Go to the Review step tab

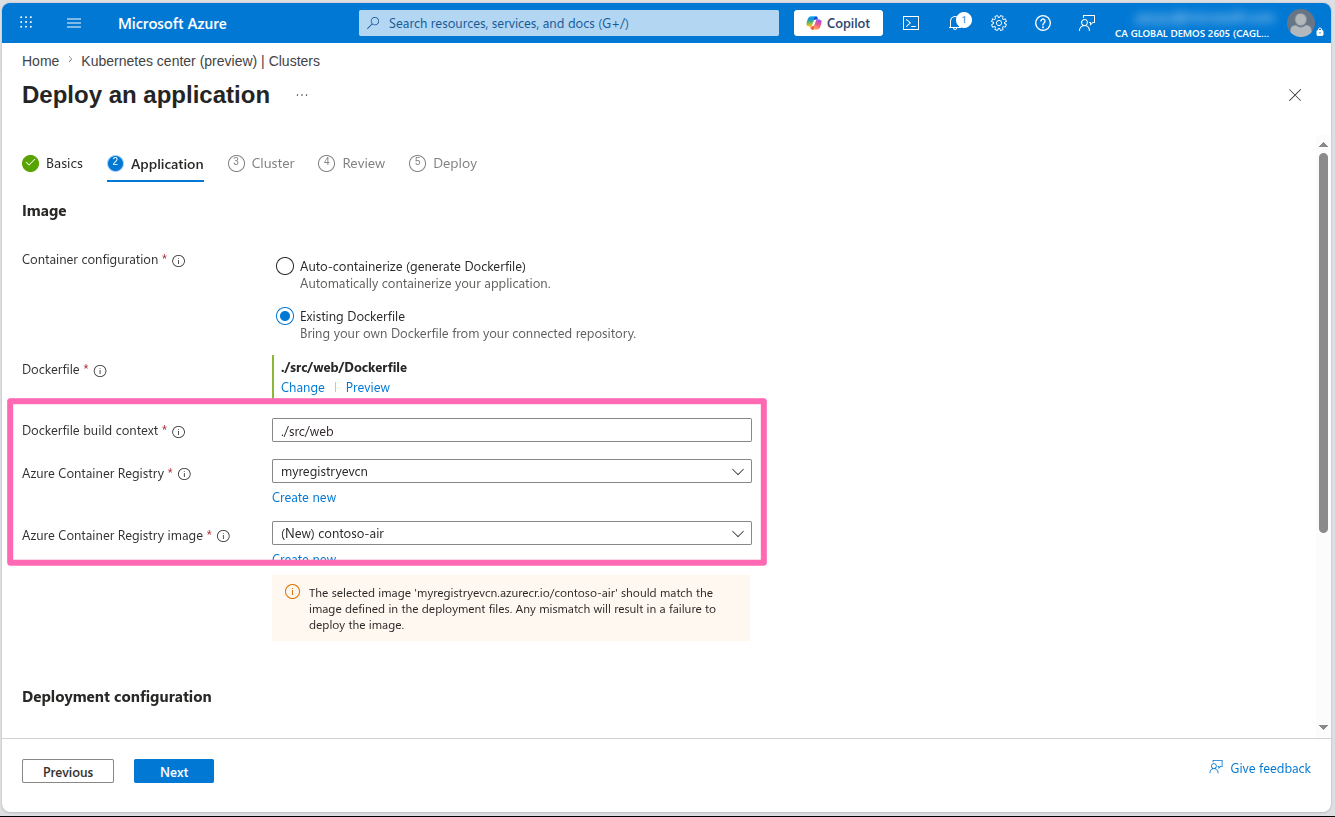click(351, 163)
